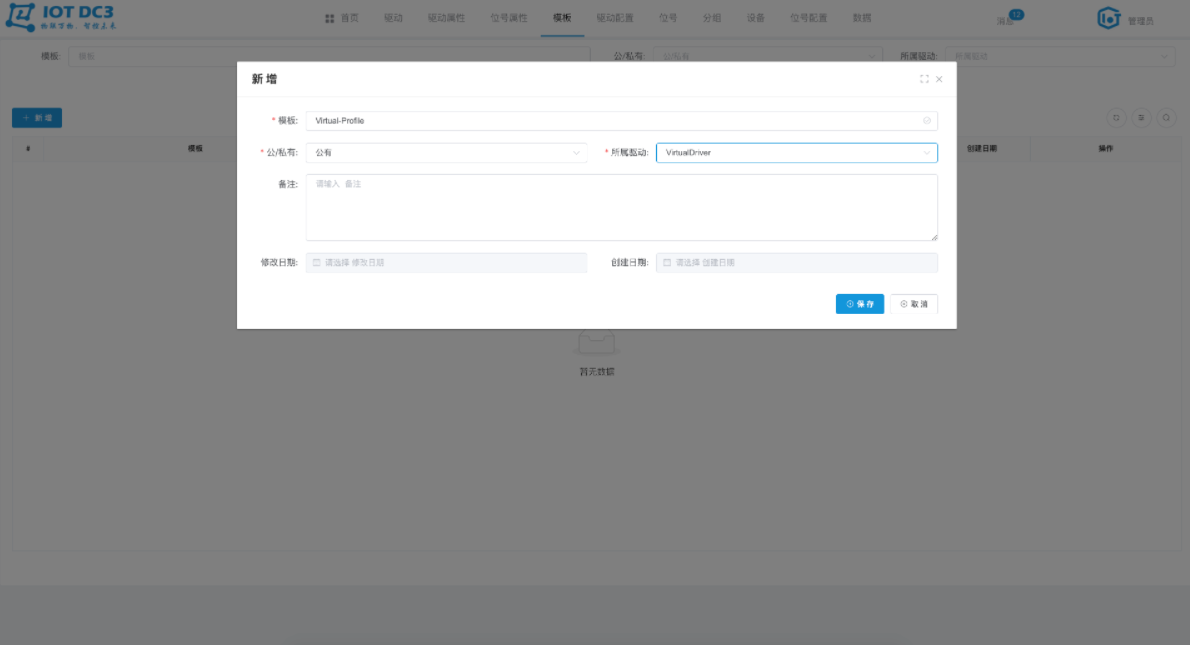Click the calendar icon in 修改日期 field
The width and height of the screenshot is (1190, 645).
(x=316, y=263)
